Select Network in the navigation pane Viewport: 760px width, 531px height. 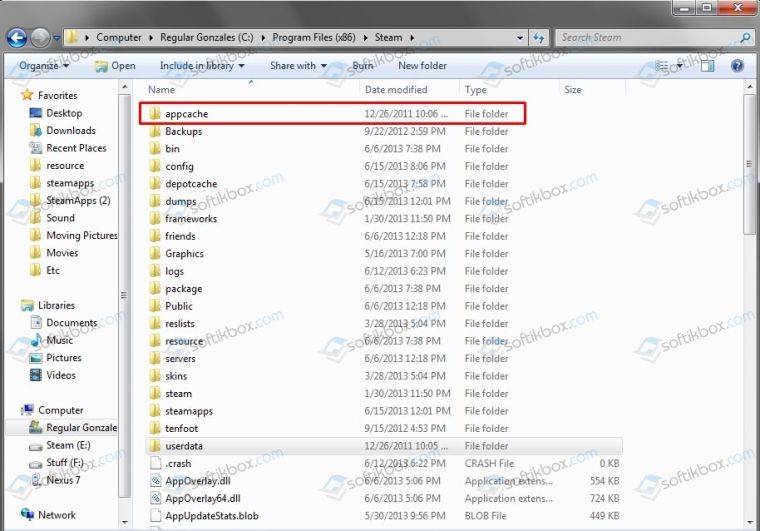click(x=48, y=515)
